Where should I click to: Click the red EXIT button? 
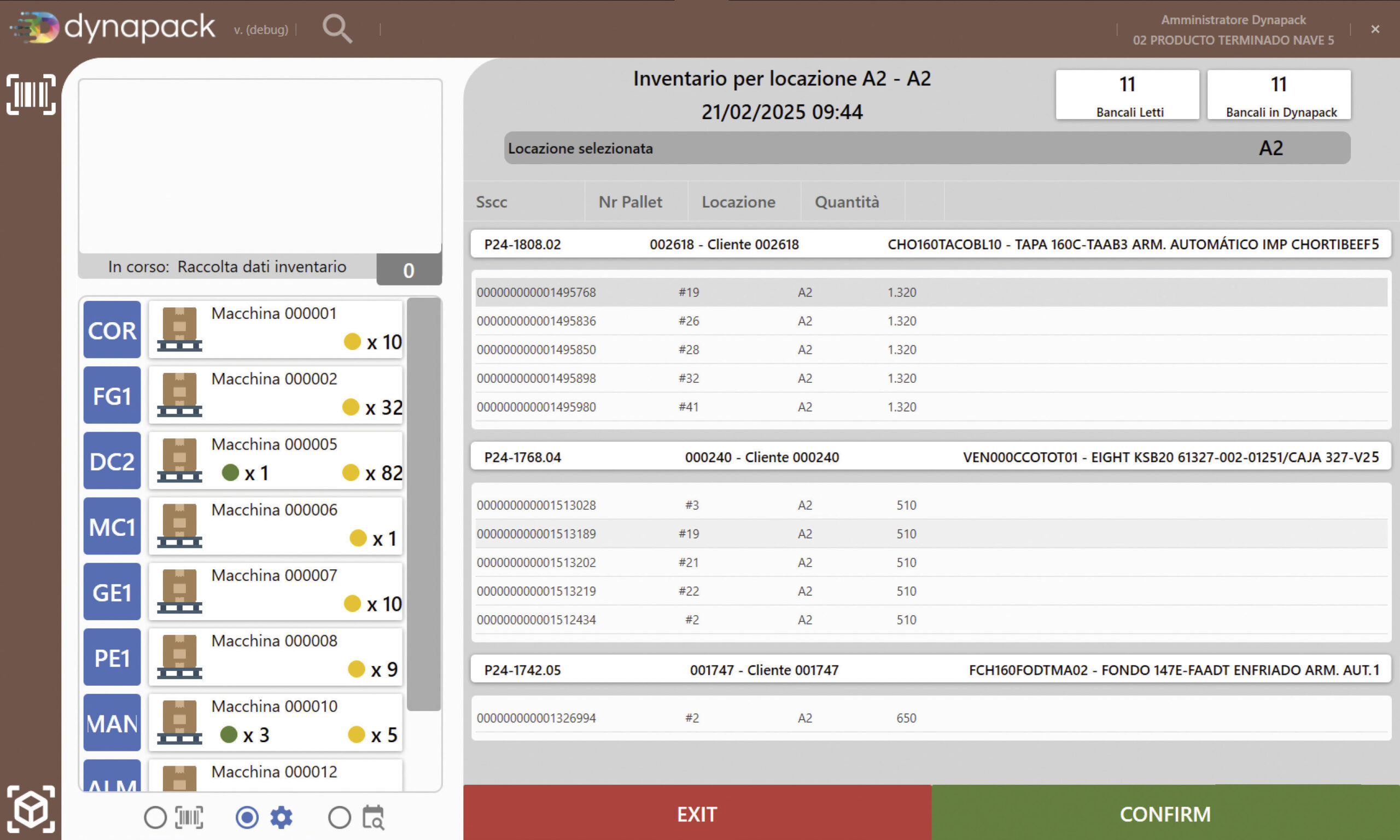point(697,813)
